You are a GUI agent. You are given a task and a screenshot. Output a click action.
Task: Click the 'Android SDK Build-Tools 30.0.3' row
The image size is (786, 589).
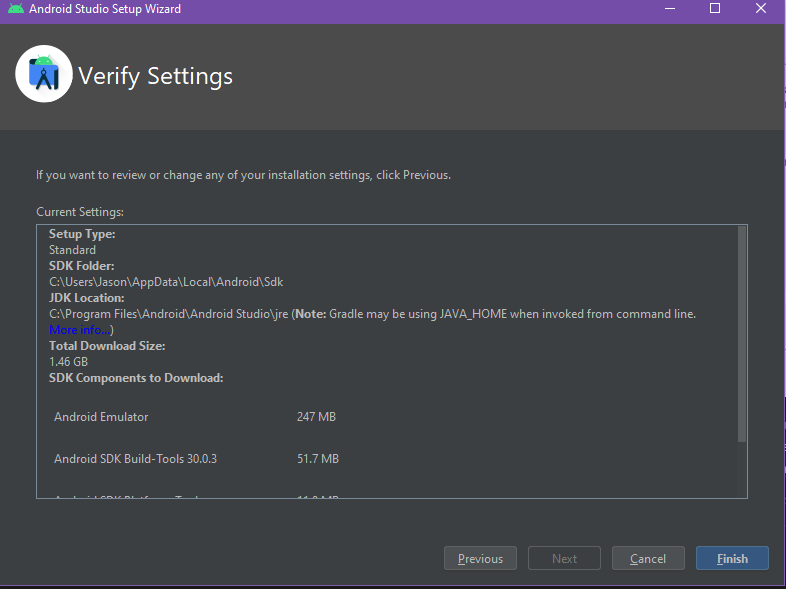[196, 459]
